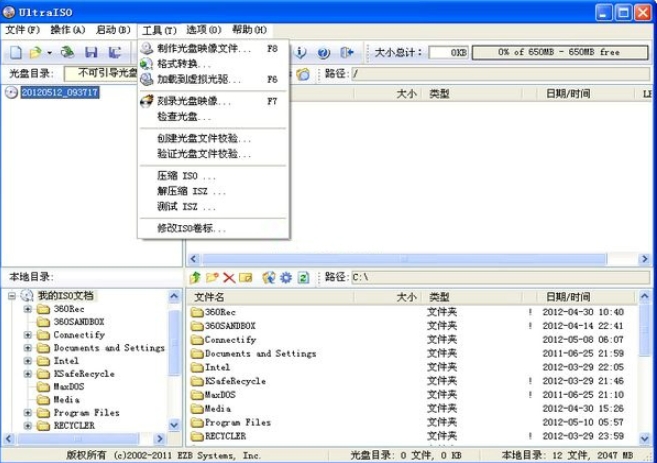Click the disc list horizontal scrollbar thumb
This screenshot has height=463, width=657.
pos(404,259)
